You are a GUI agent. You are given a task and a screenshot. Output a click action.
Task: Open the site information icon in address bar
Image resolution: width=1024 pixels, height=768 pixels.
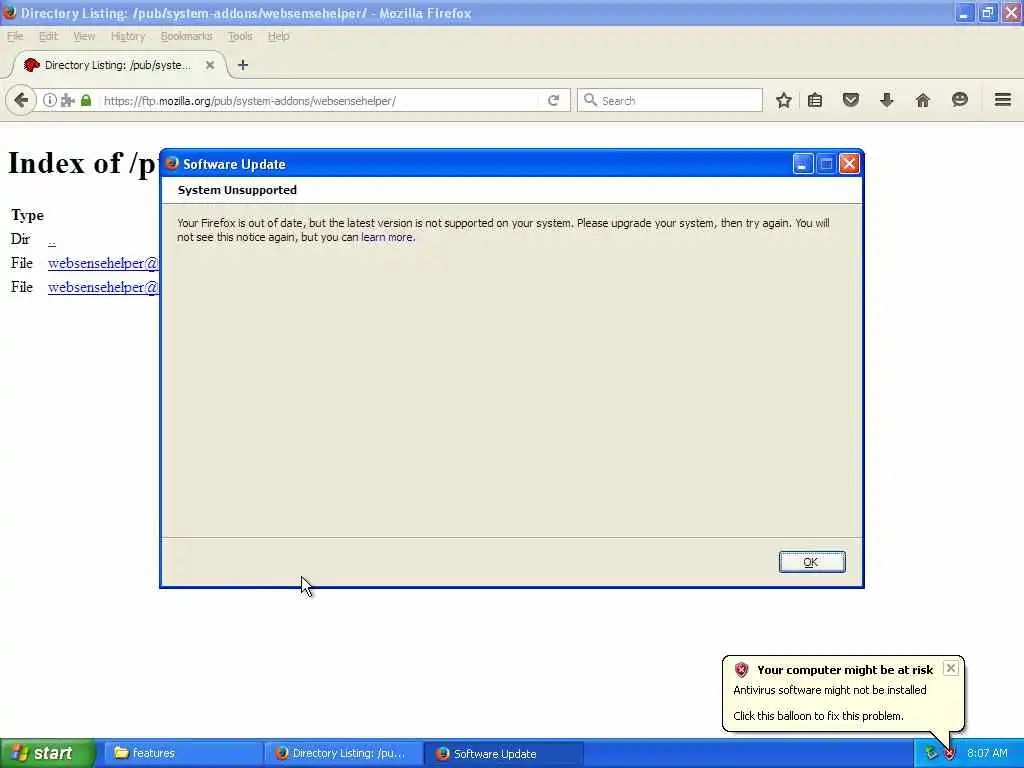50,101
